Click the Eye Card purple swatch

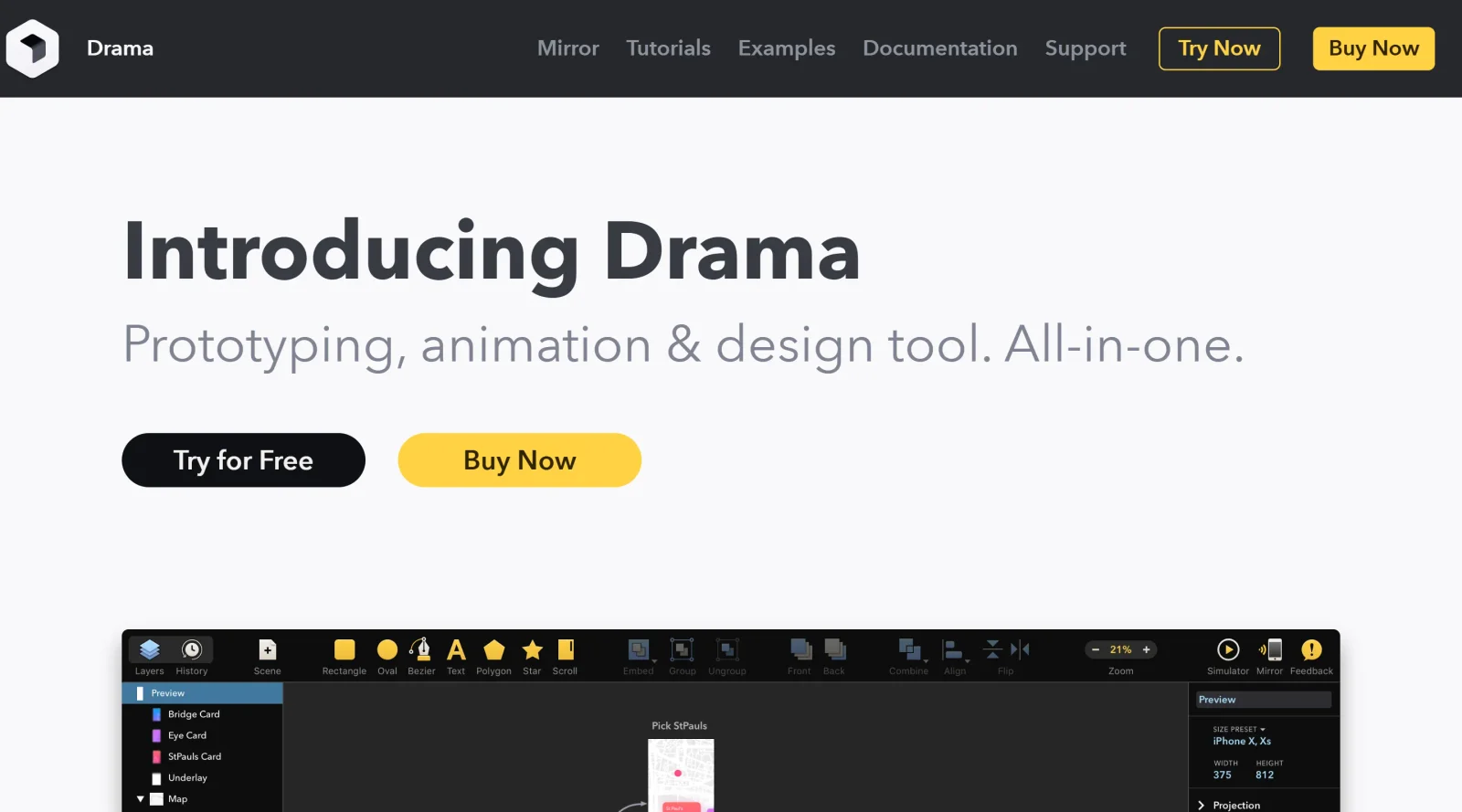156,735
